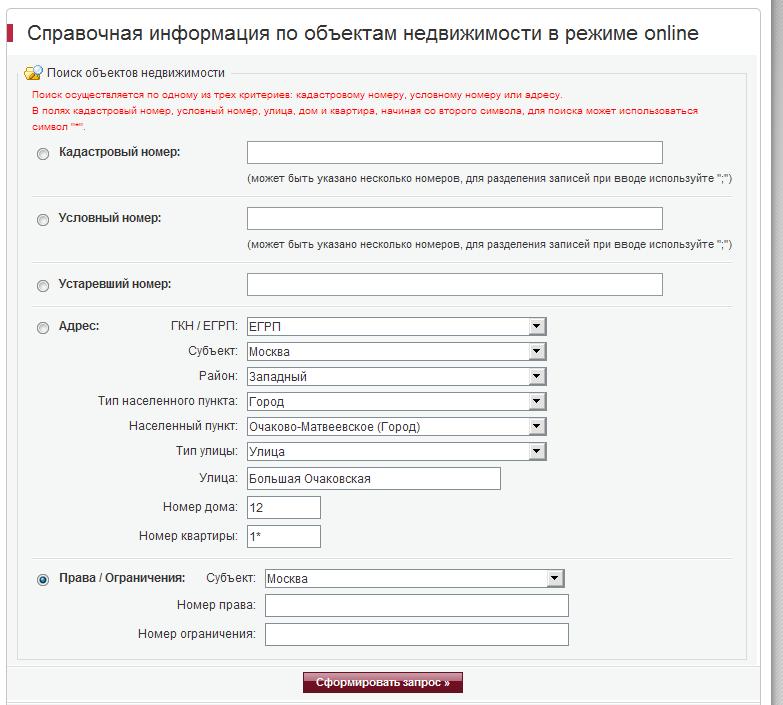Image resolution: width=783 pixels, height=705 pixels.
Task: Click into the Условный номер input field
Action: 455,218
